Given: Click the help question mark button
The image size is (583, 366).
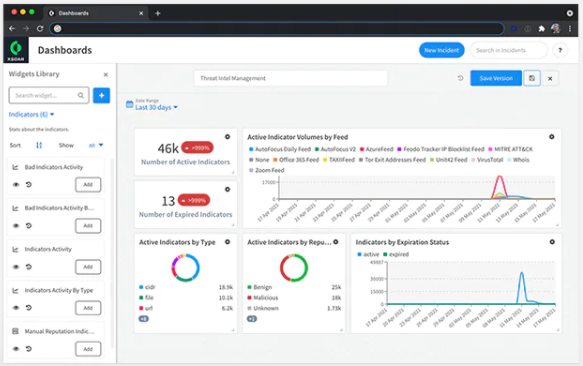Looking at the screenshot, I should (560, 50).
